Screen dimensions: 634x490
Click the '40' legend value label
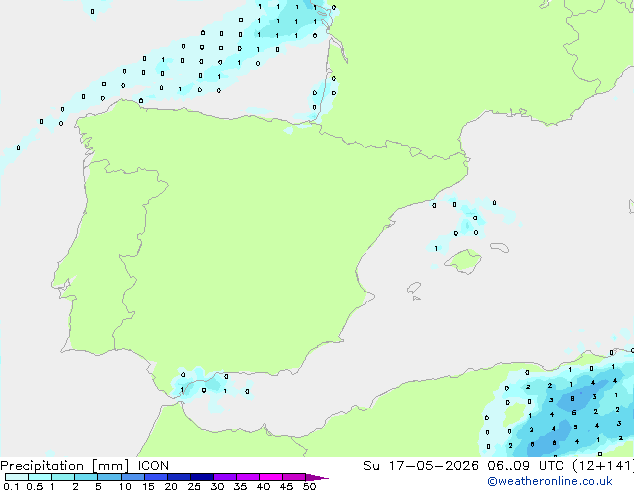coord(263,486)
